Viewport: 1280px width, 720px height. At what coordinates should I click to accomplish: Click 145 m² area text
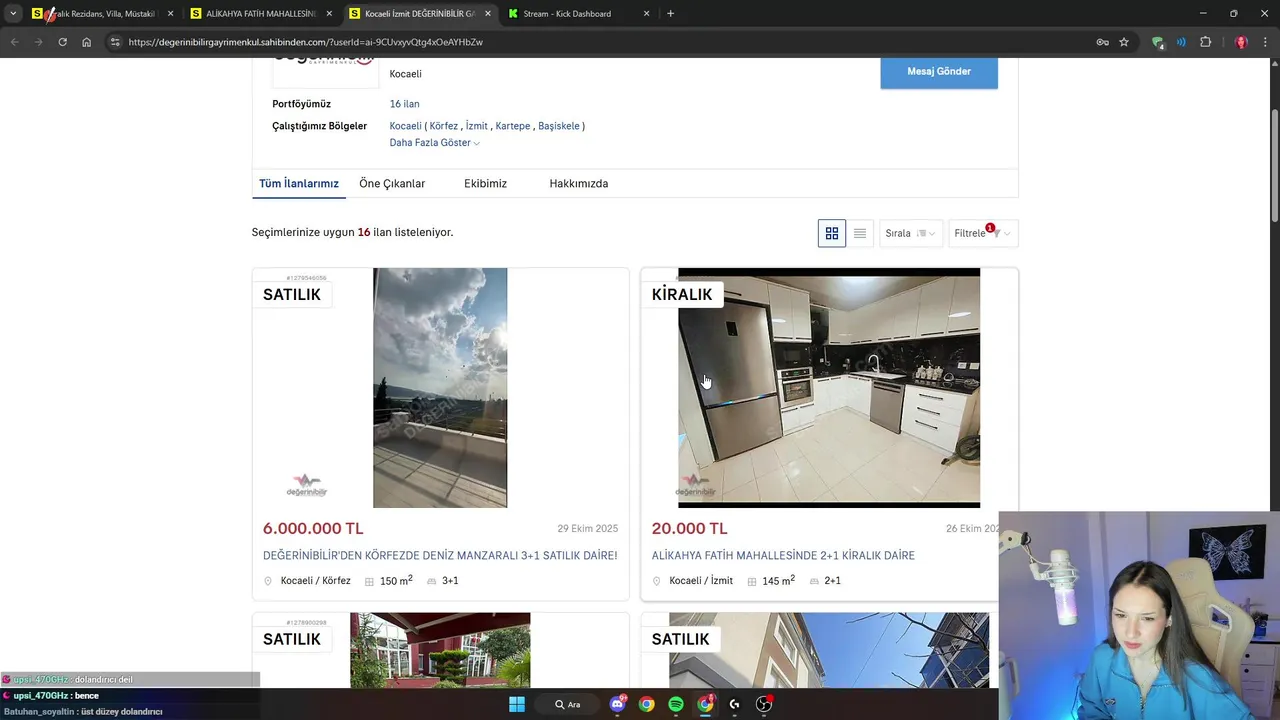coord(778,580)
